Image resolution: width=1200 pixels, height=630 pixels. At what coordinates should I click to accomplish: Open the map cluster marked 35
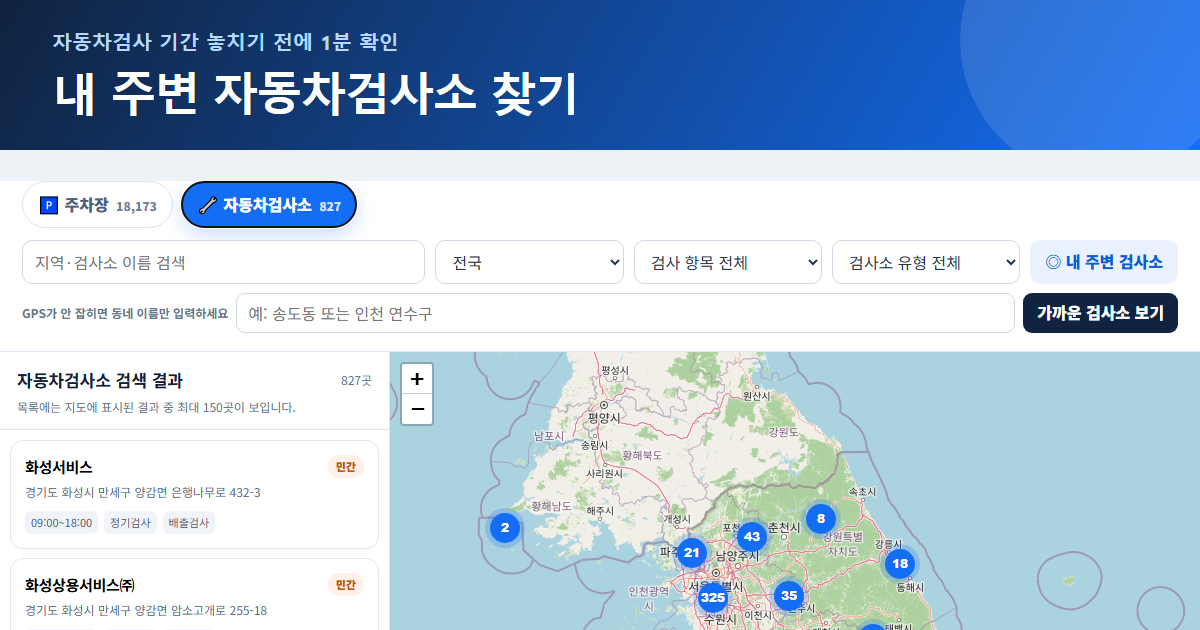[x=789, y=596]
